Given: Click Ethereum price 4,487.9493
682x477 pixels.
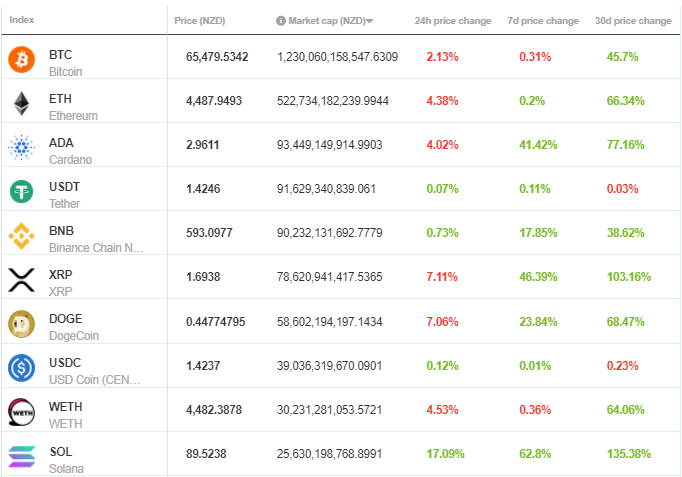Looking at the screenshot, I should (x=214, y=101).
